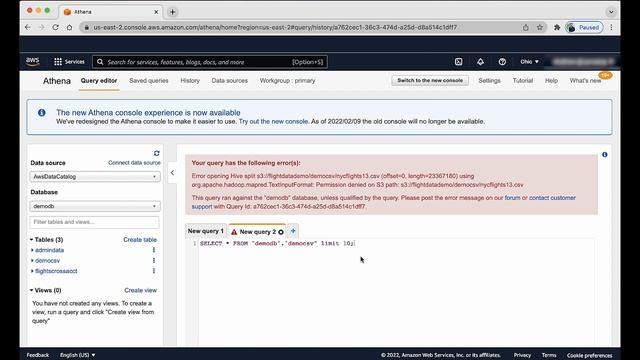640x360 pixels.
Task: Open the CloudShell icon in AWS header
Action: tap(458, 62)
